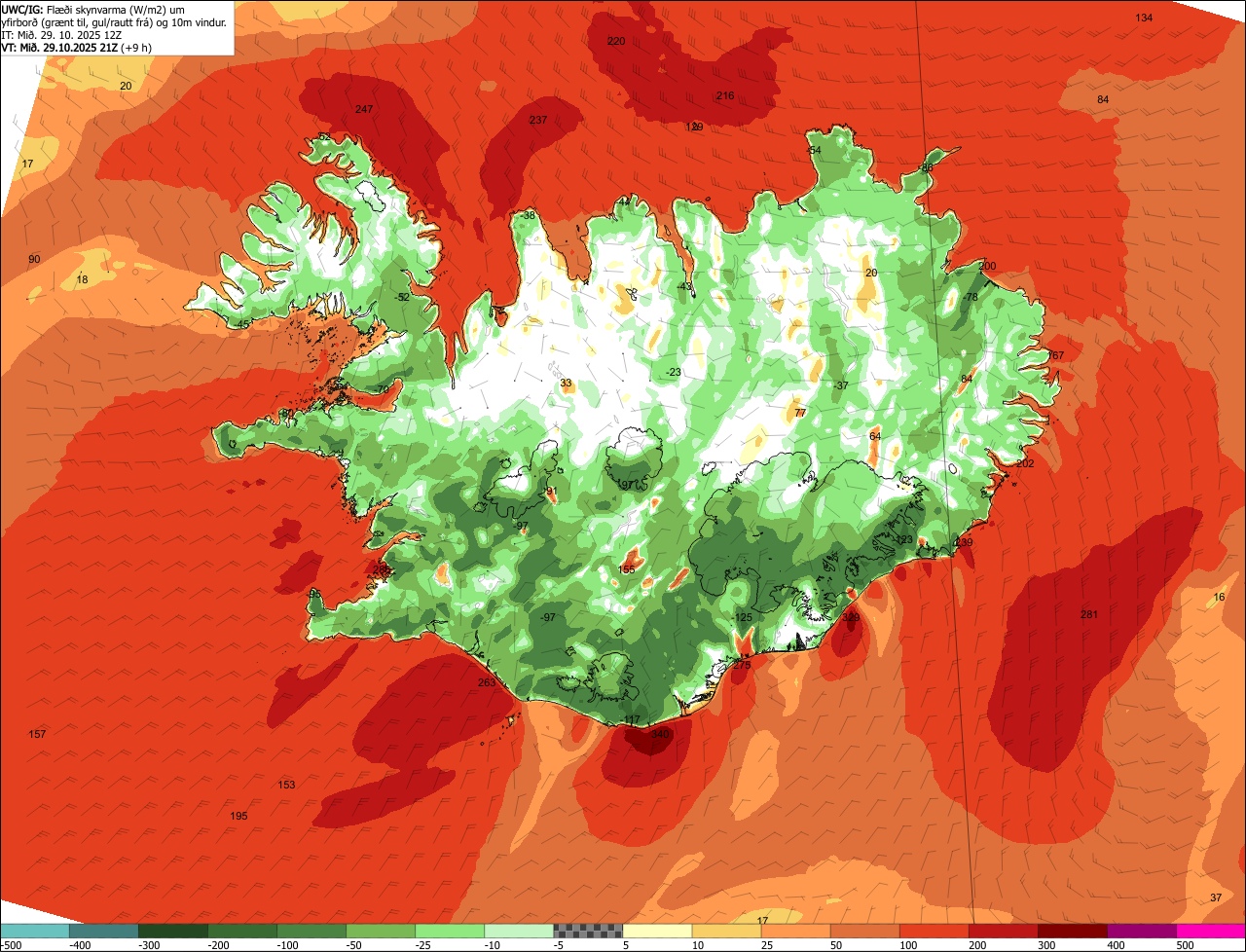Click the 18 value west of the Westfjords
This screenshot has height=952, width=1246.
[x=82, y=279]
